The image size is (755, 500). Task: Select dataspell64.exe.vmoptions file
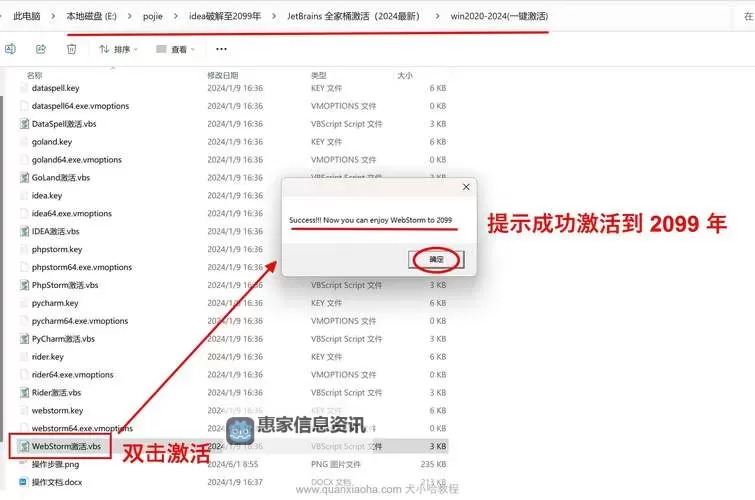80,106
